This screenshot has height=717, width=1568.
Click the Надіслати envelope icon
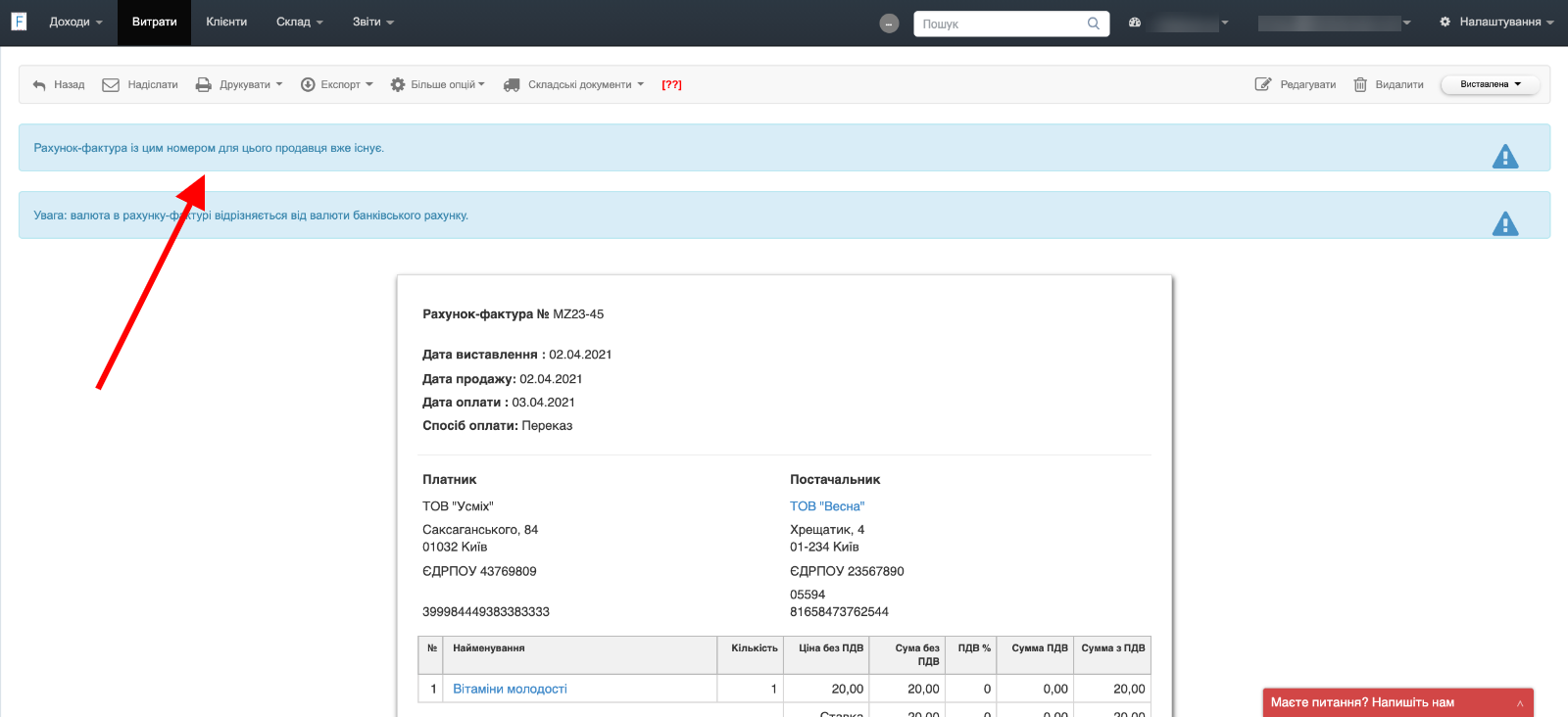tap(111, 85)
